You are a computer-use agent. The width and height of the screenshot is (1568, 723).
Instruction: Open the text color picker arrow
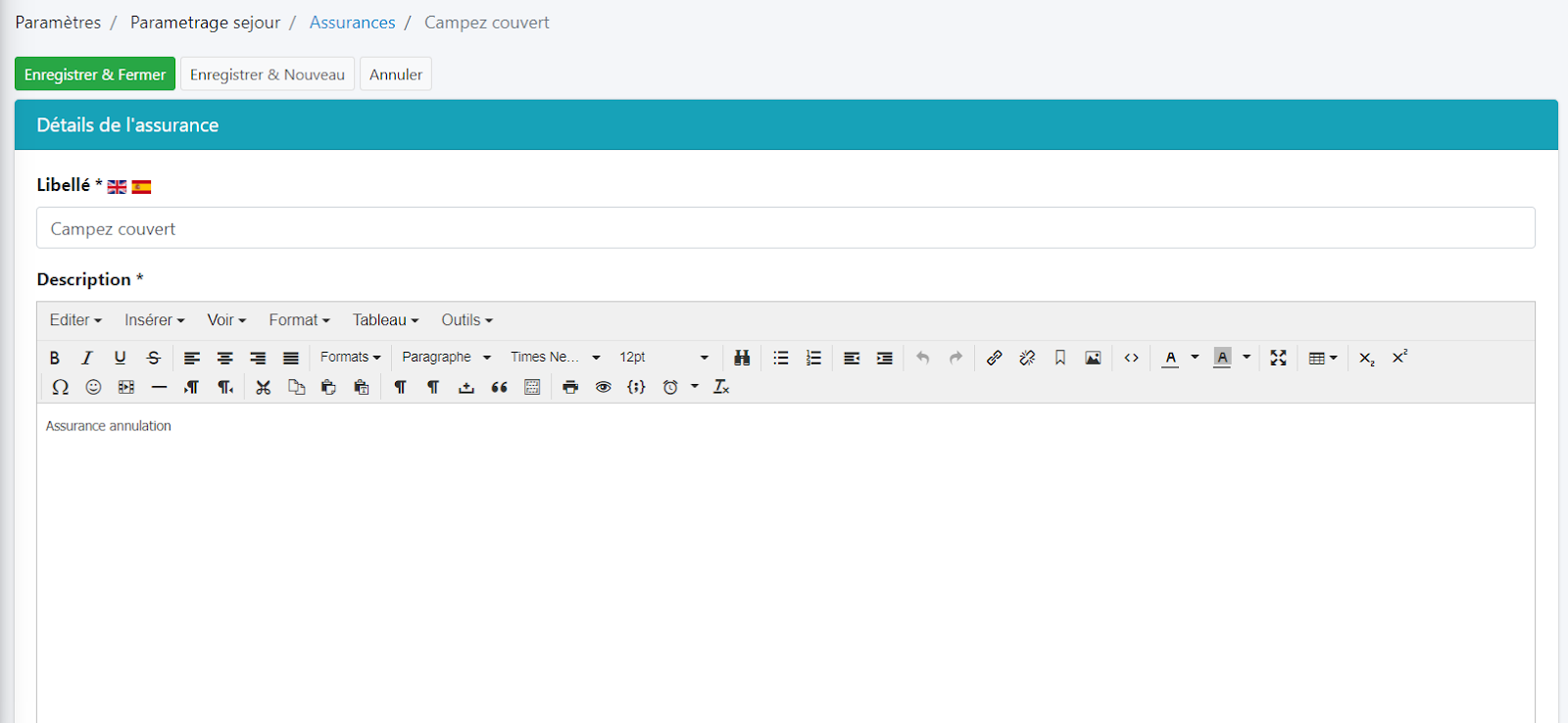coord(1195,358)
